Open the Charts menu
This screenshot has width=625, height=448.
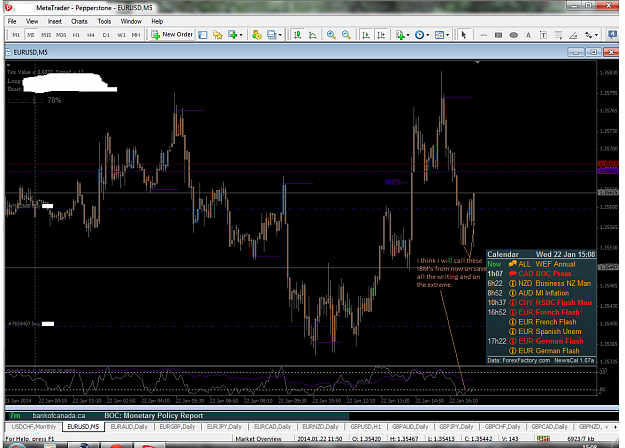(79, 21)
